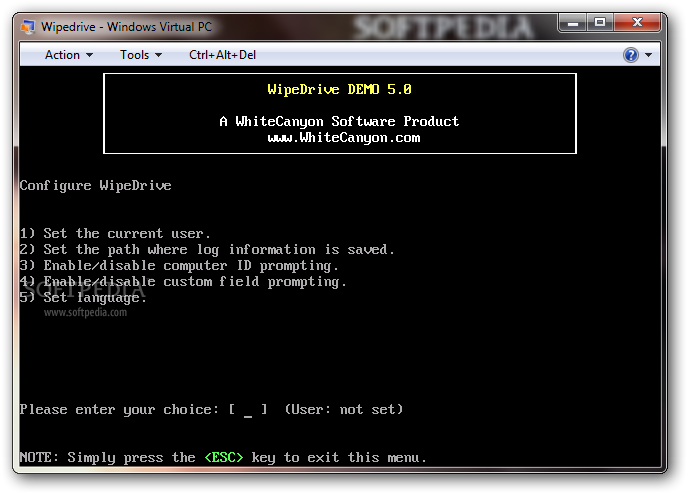This screenshot has width=688, height=494.
Task: Click the 'www.WhiteCanyon.com' text
Action: click(x=344, y=138)
